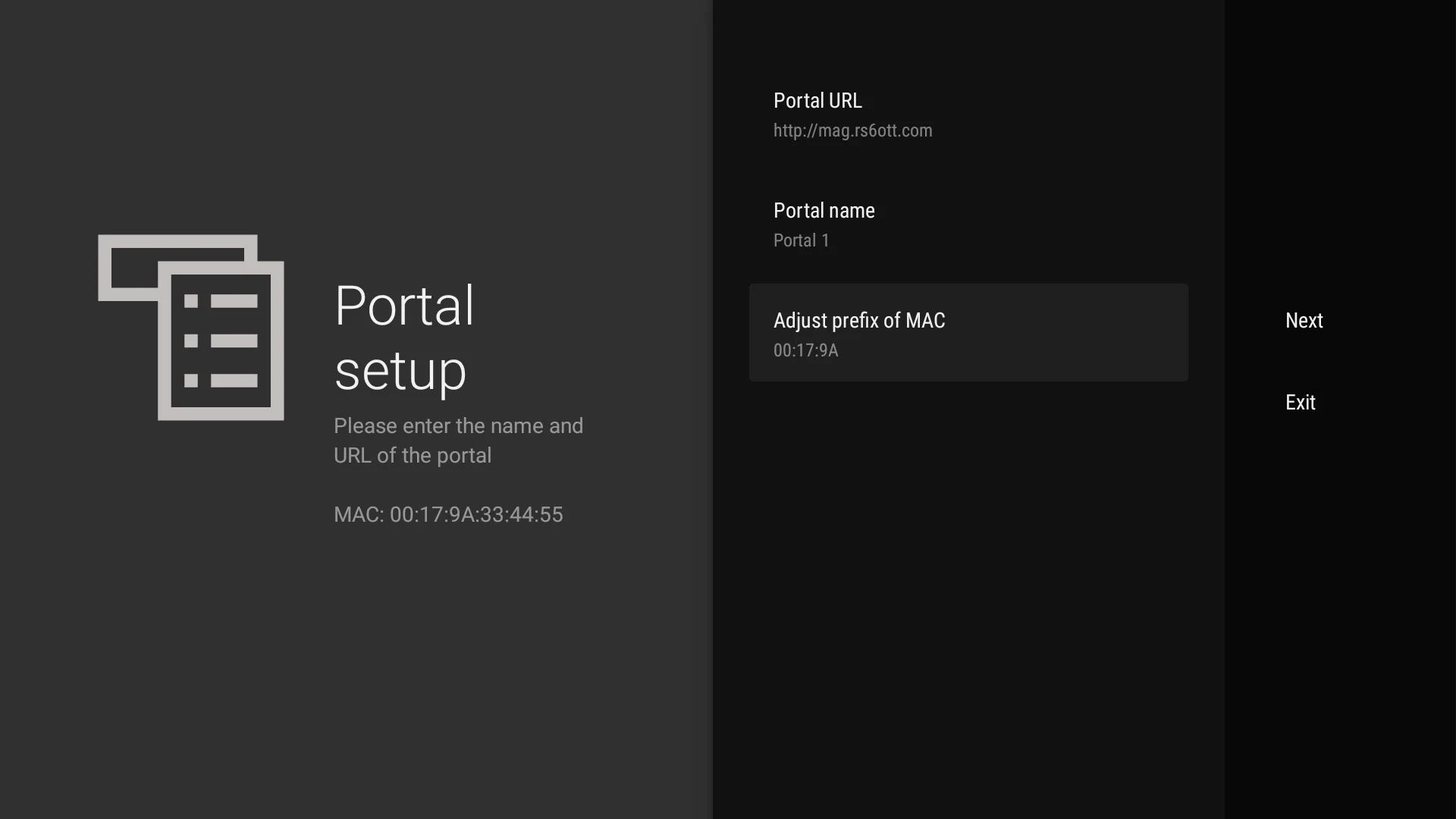1456x819 pixels.
Task: Click the 00:17:9A prefix value
Action: 805,350
